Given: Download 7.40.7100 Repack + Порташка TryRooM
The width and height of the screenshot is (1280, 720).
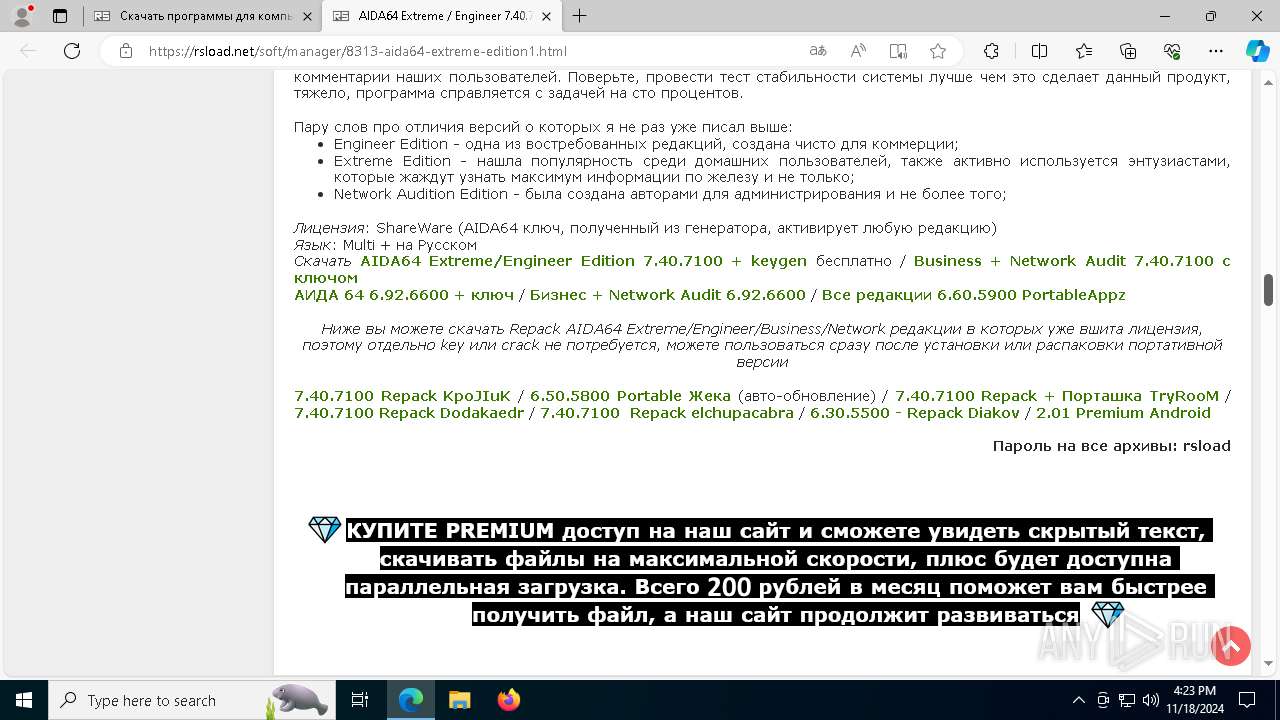Looking at the screenshot, I should point(1057,396).
